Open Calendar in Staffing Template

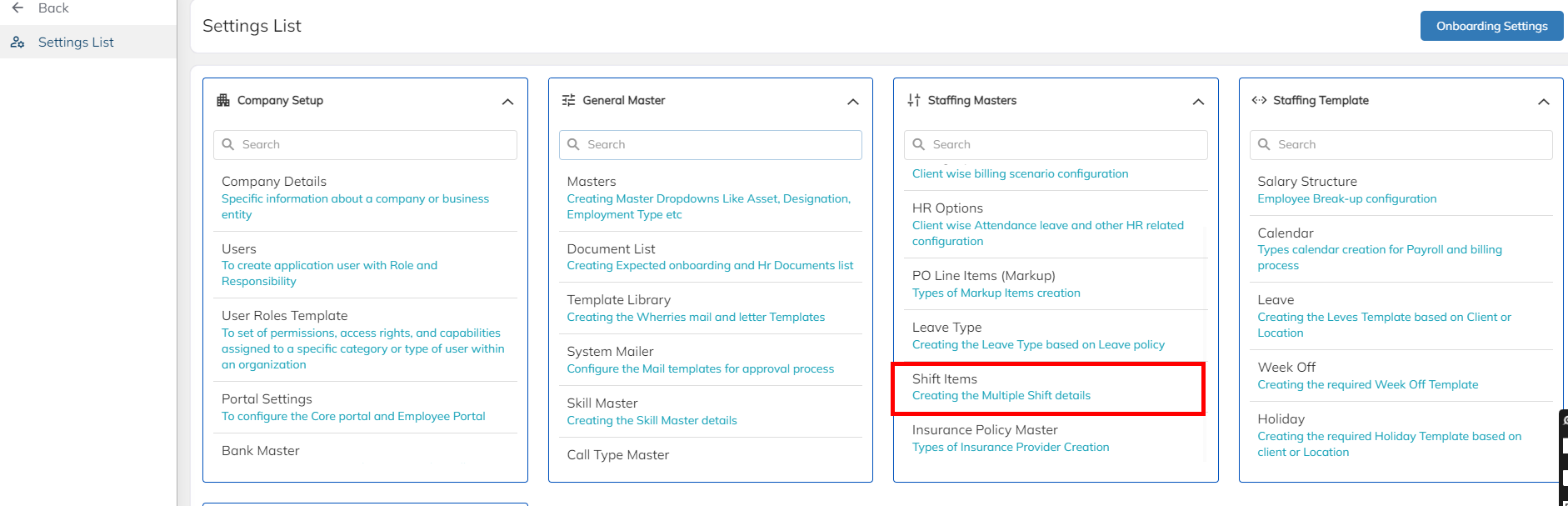[x=1286, y=233]
